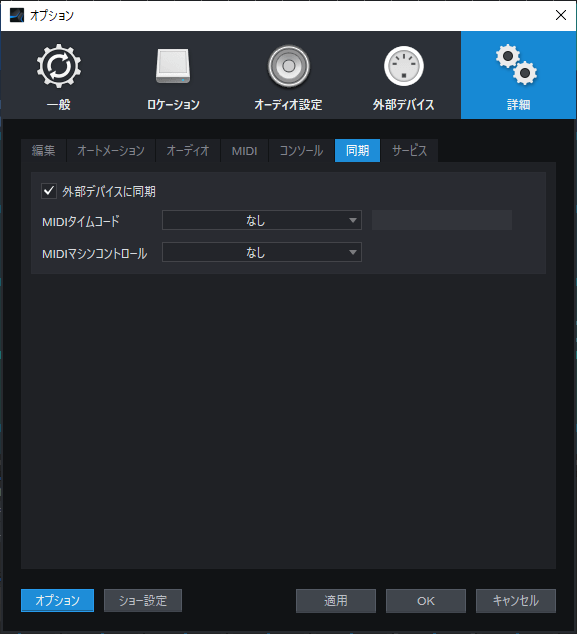Image resolution: width=577 pixels, height=634 pixels.
Task: Switch to the 編集 tab
Action: pyautogui.click(x=43, y=150)
